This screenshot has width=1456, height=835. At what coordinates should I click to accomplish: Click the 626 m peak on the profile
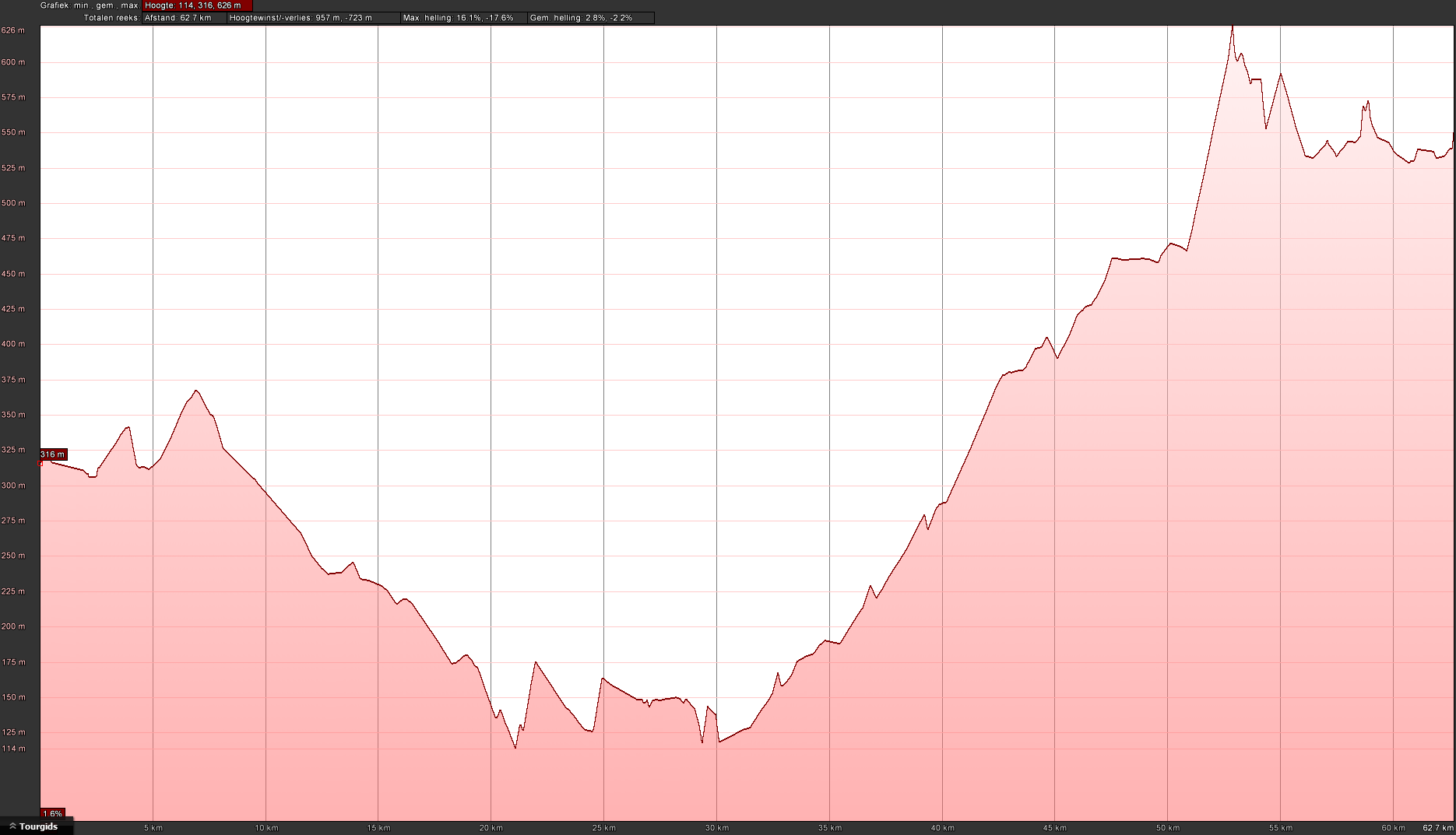point(1232,27)
